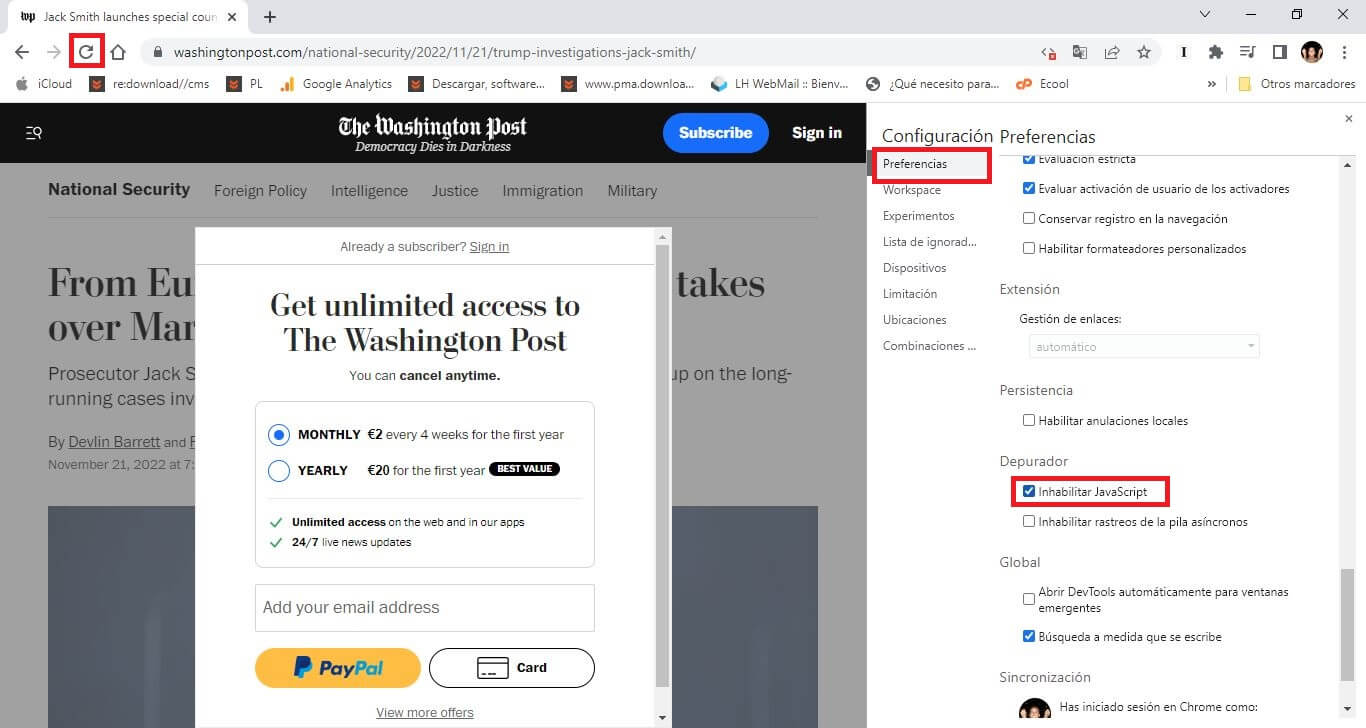Open Chrome's three-dot main menu
This screenshot has width=1366, height=728.
pos(1344,52)
